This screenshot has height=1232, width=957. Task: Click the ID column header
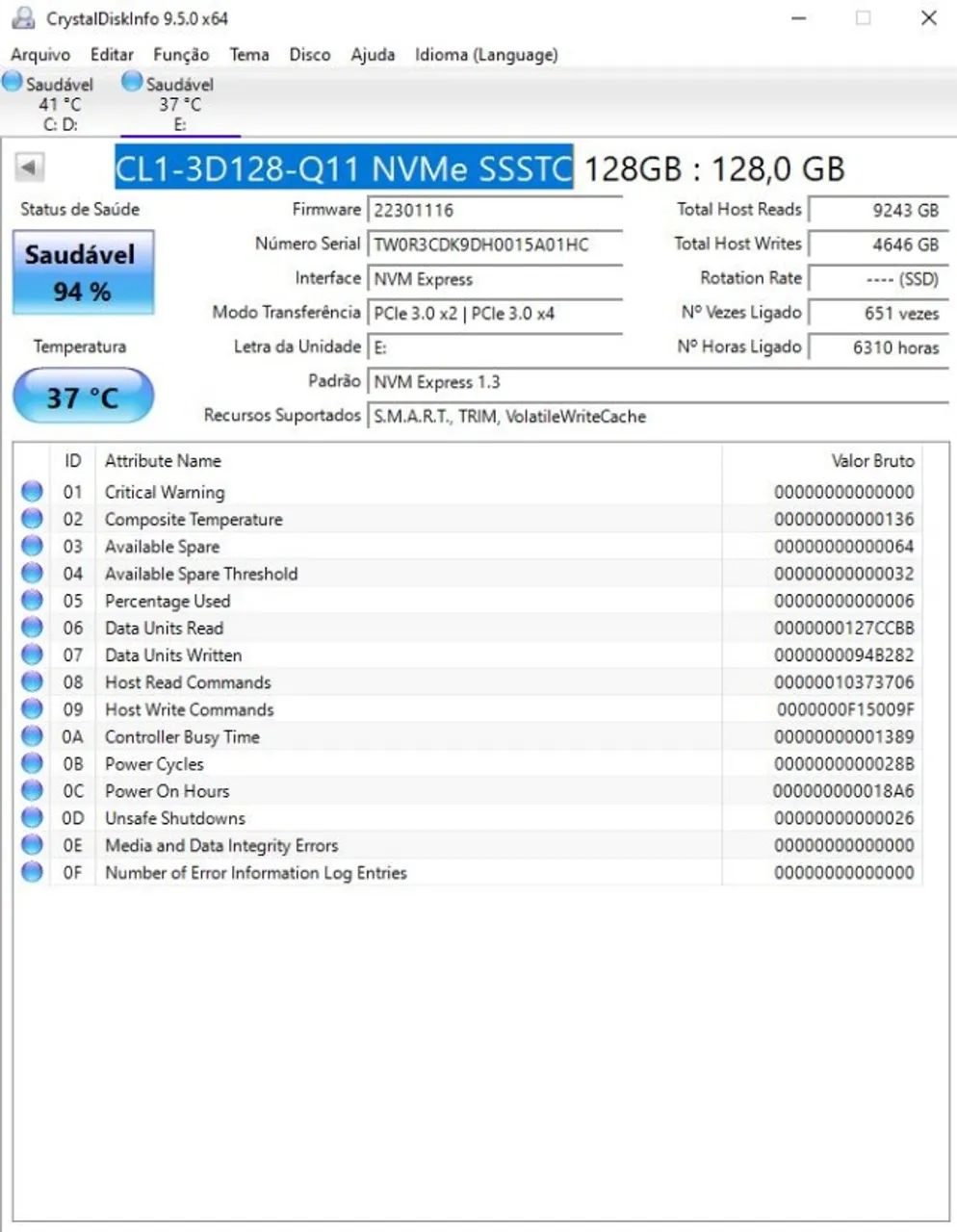(x=73, y=461)
